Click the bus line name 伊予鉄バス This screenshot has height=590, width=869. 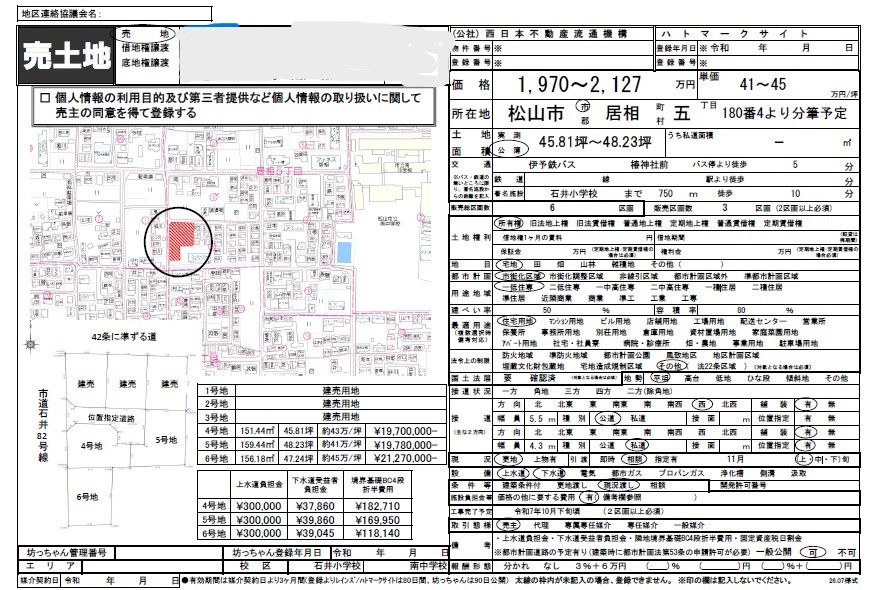[x=552, y=165]
